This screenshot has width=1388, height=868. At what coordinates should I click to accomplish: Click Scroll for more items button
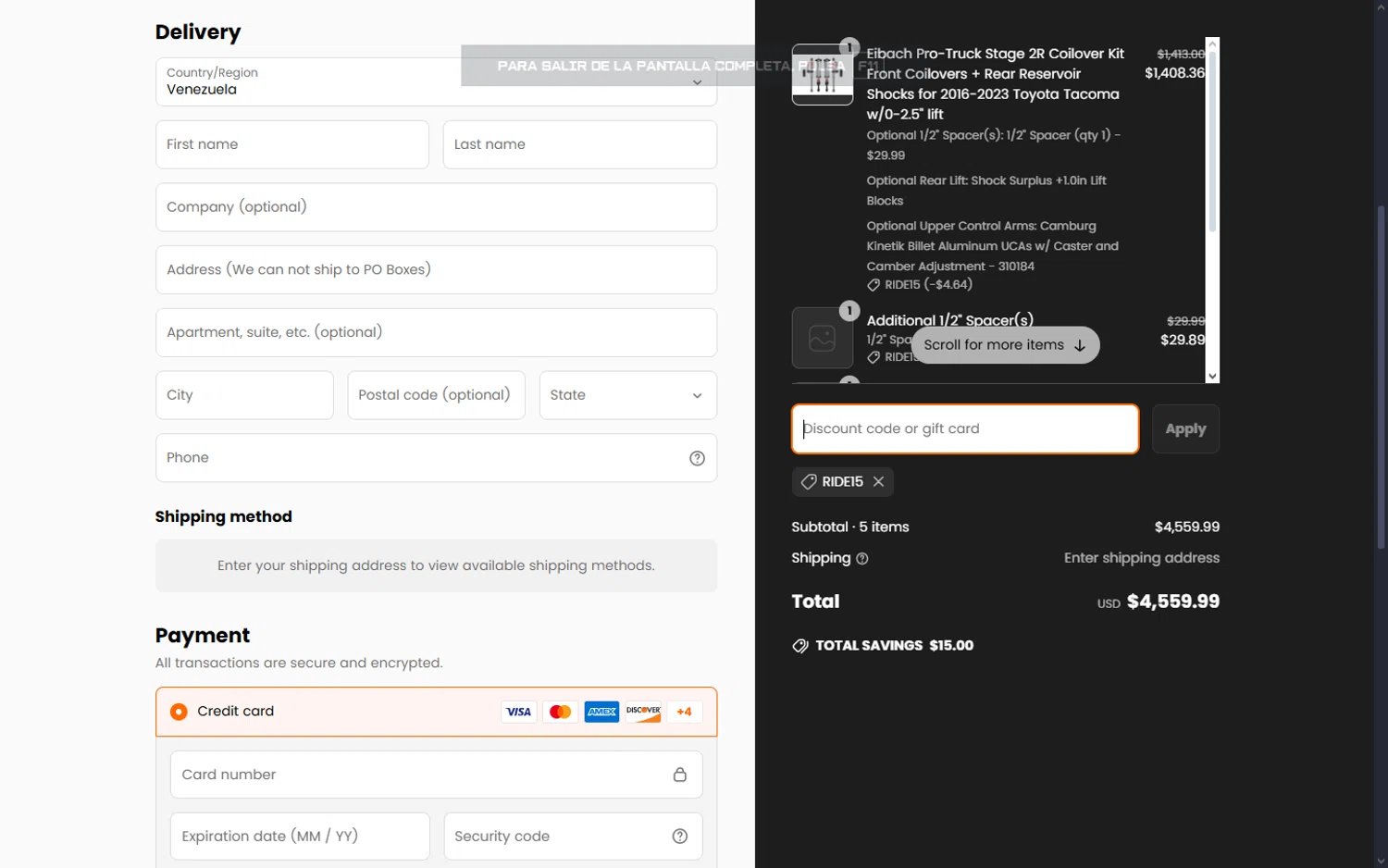[1005, 345]
